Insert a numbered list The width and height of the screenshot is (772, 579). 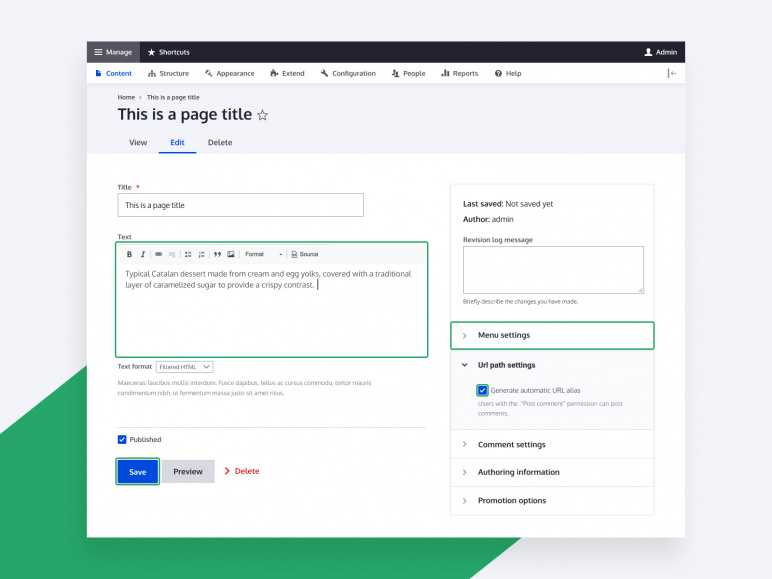click(x=201, y=254)
